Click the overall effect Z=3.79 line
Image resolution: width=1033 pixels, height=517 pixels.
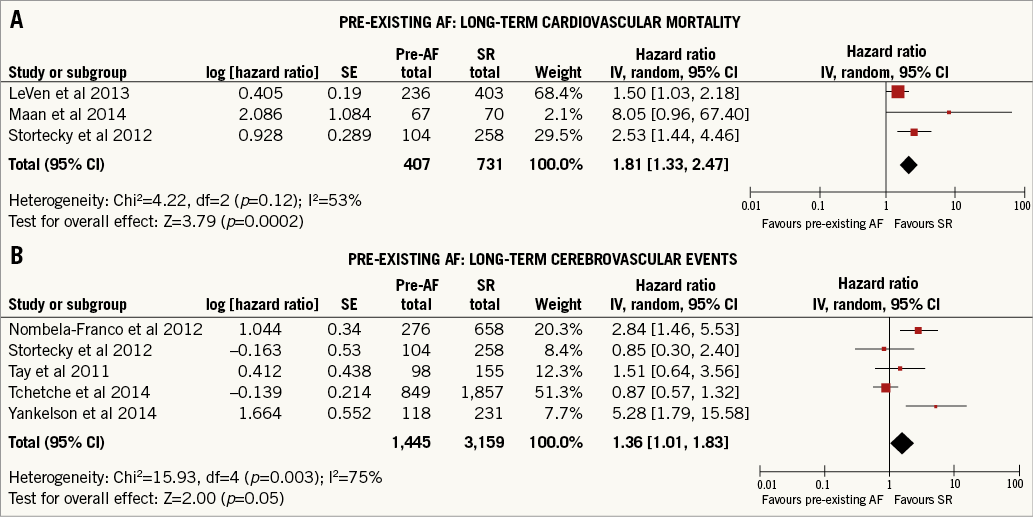tap(155, 220)
